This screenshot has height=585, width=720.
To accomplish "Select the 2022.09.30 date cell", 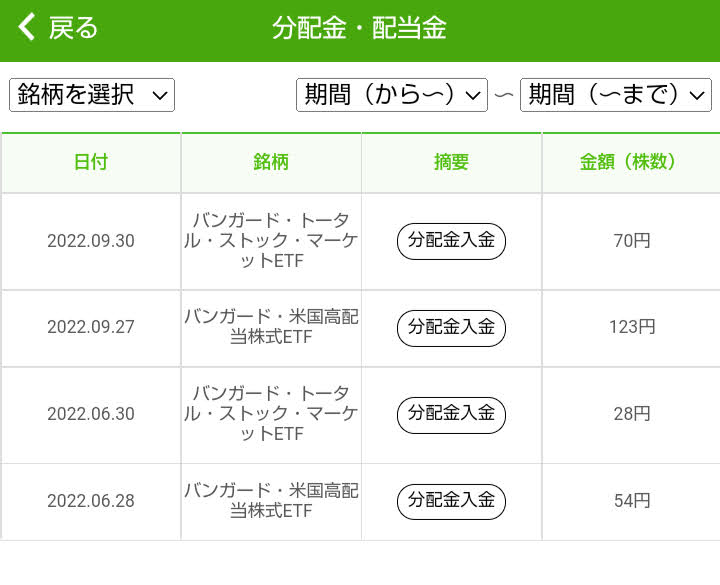I will pyautogui.click(x=91, y=241).
